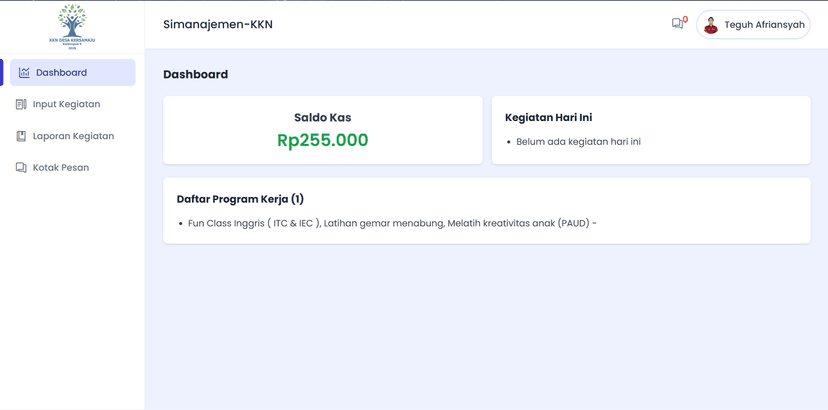Go to Input Kegiatan menu label

click(66, 104)
